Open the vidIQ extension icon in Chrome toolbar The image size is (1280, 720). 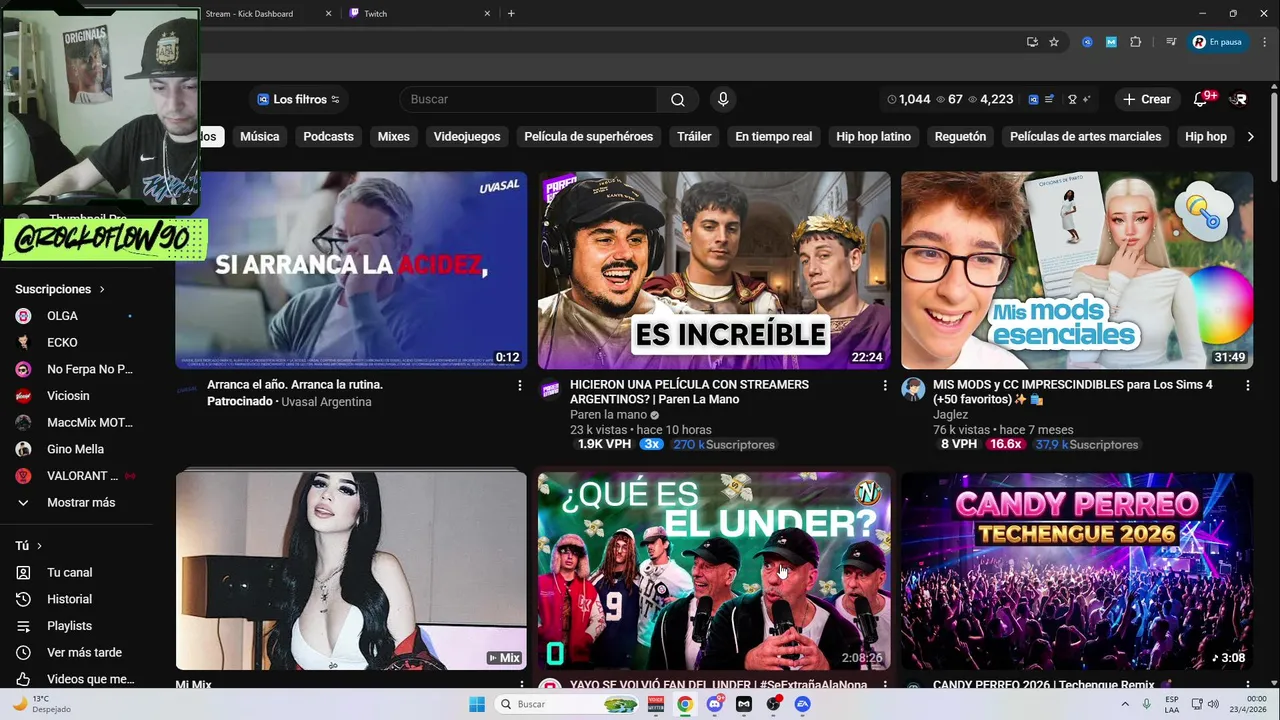point(1087,42)
